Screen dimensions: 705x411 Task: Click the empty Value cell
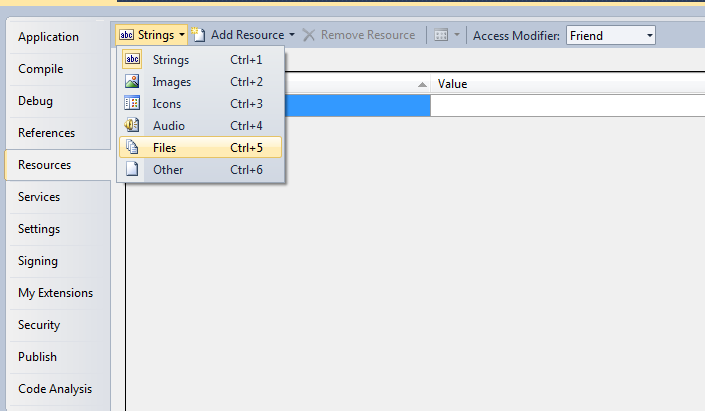tap(566, 105)
